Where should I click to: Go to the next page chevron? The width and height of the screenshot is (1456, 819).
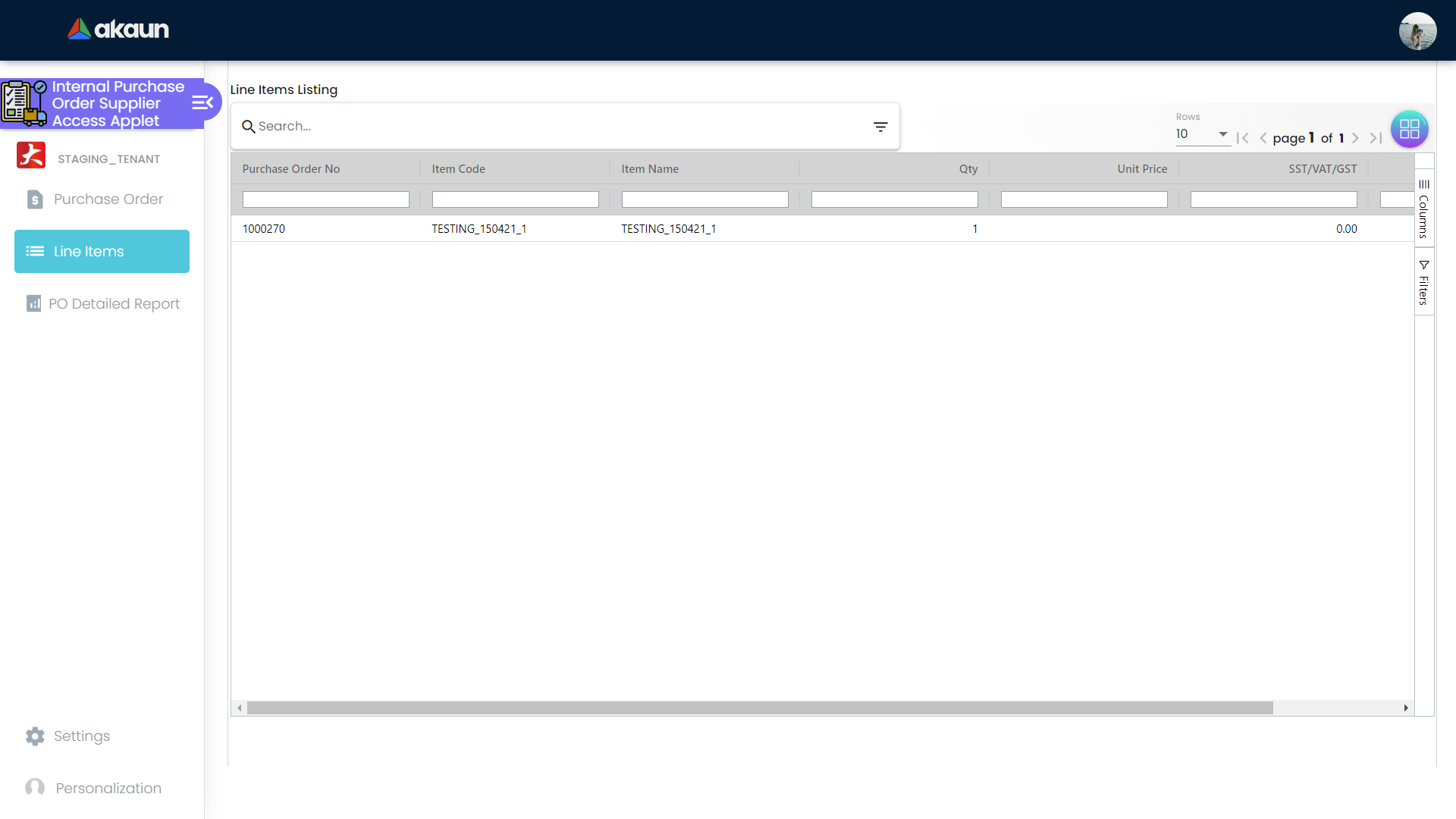[1355, 138]
